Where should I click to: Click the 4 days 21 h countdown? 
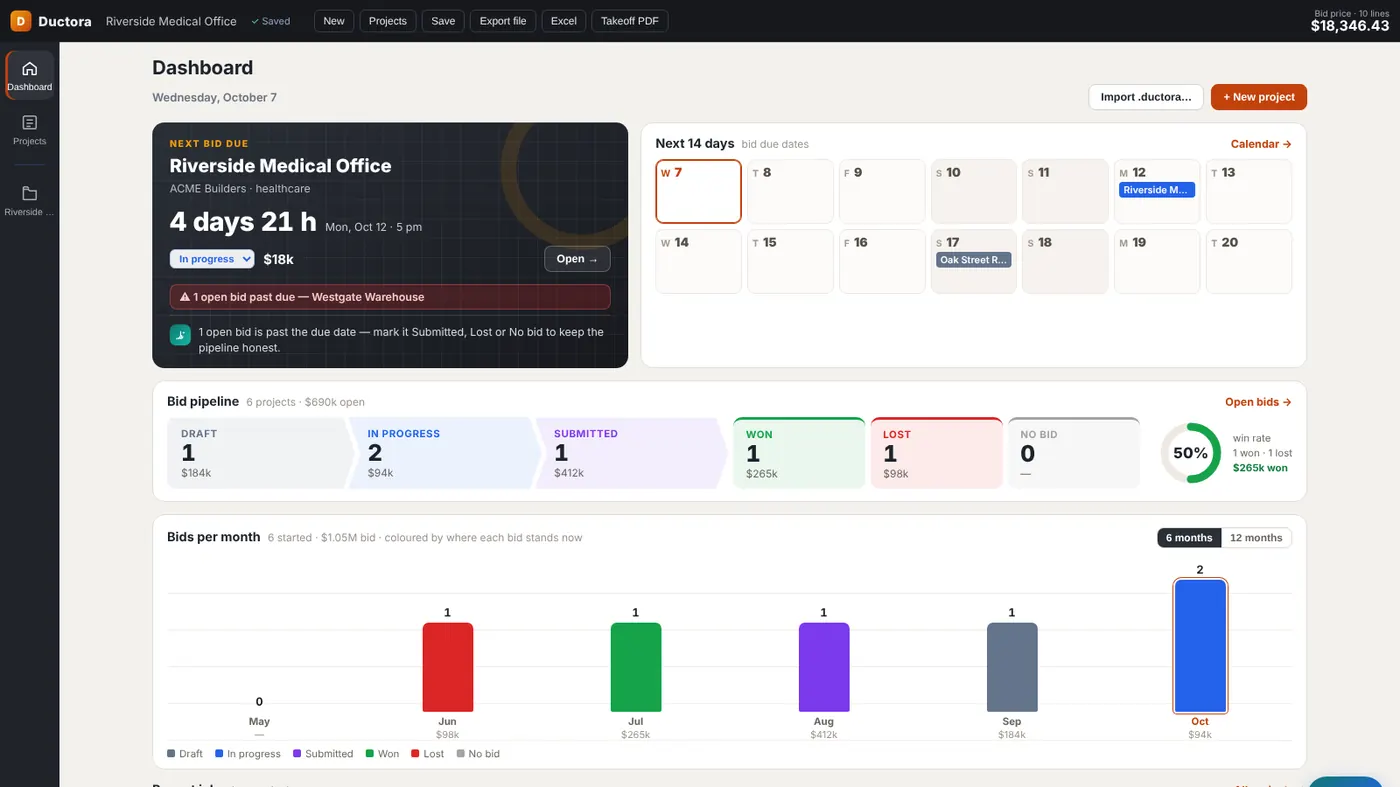243,222
